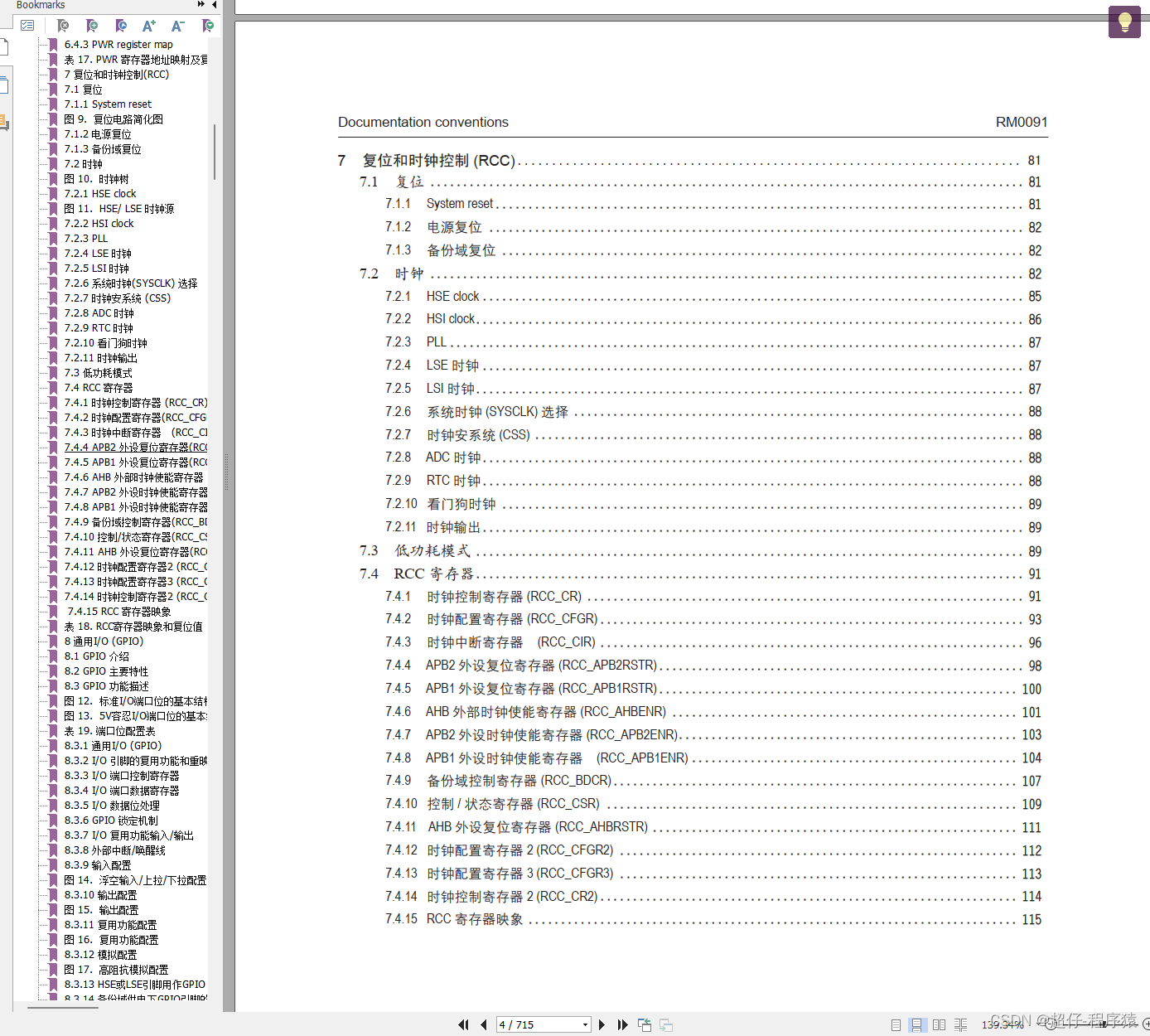Open the page number dropdown
Screen dimensions: 1150x1036
584,1025
